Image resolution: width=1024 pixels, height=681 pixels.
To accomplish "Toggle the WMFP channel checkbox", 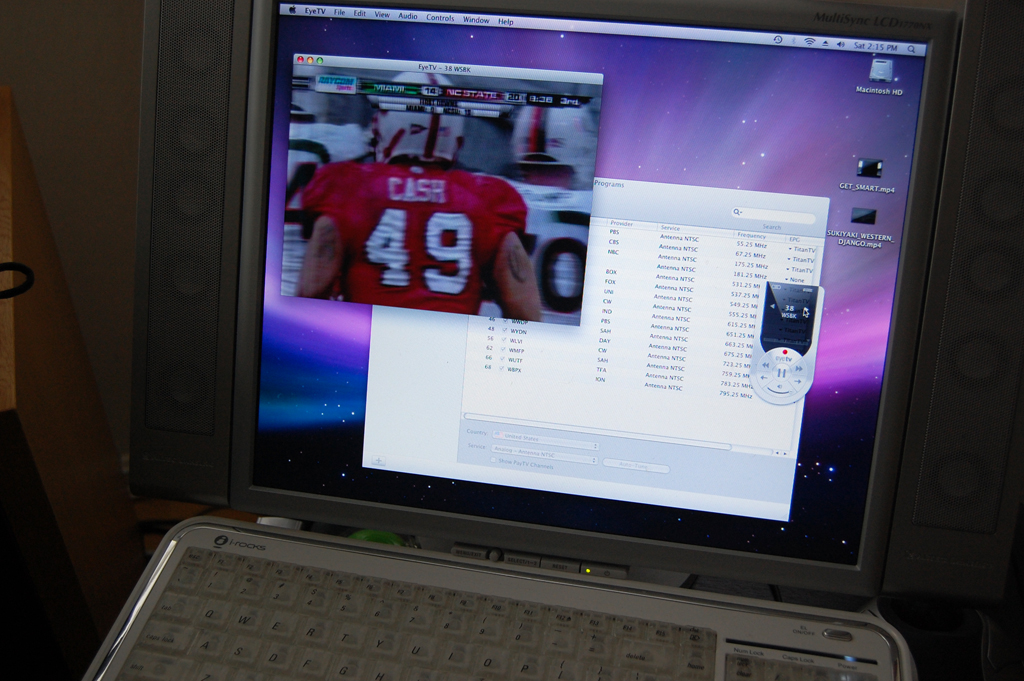I will coord(504,349).
